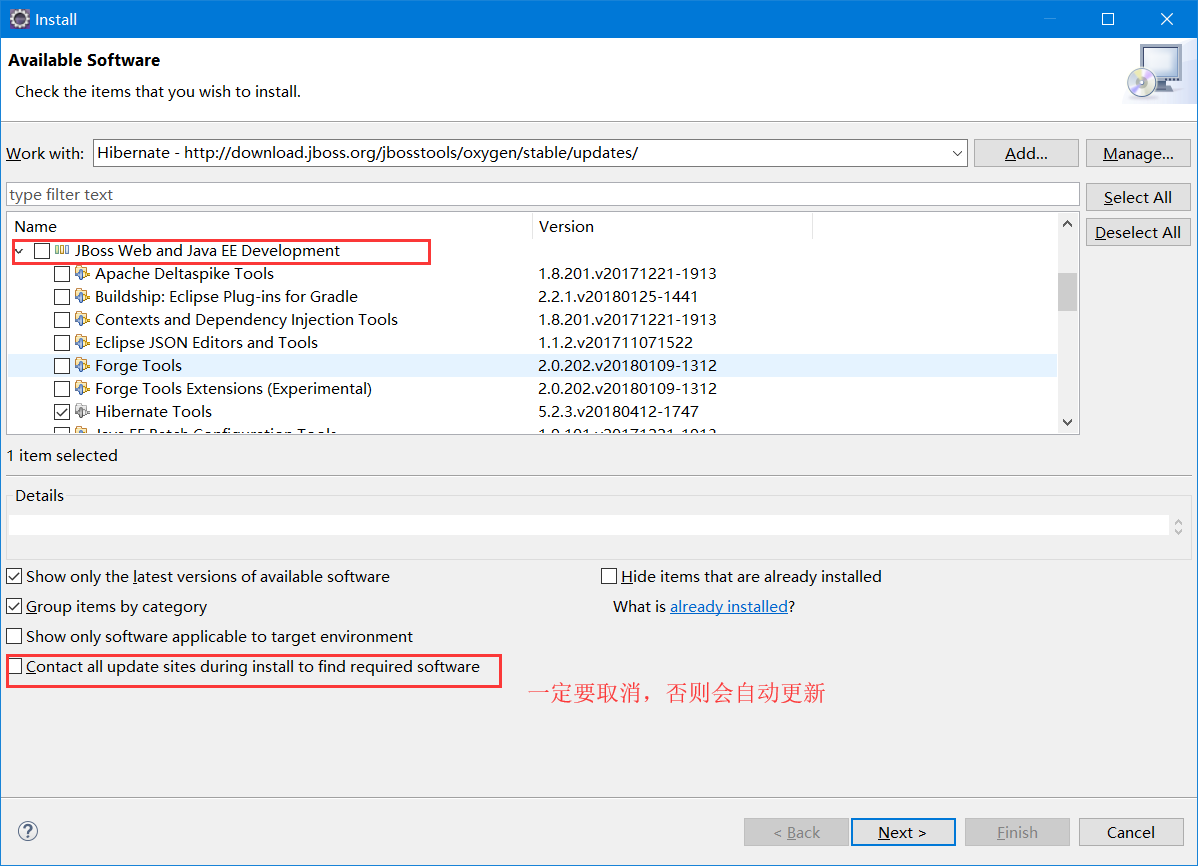Select Apache Deltaspike Tools row label
Image resolution: width=1198 pixels, height=866 pixels.
point(184,274)
